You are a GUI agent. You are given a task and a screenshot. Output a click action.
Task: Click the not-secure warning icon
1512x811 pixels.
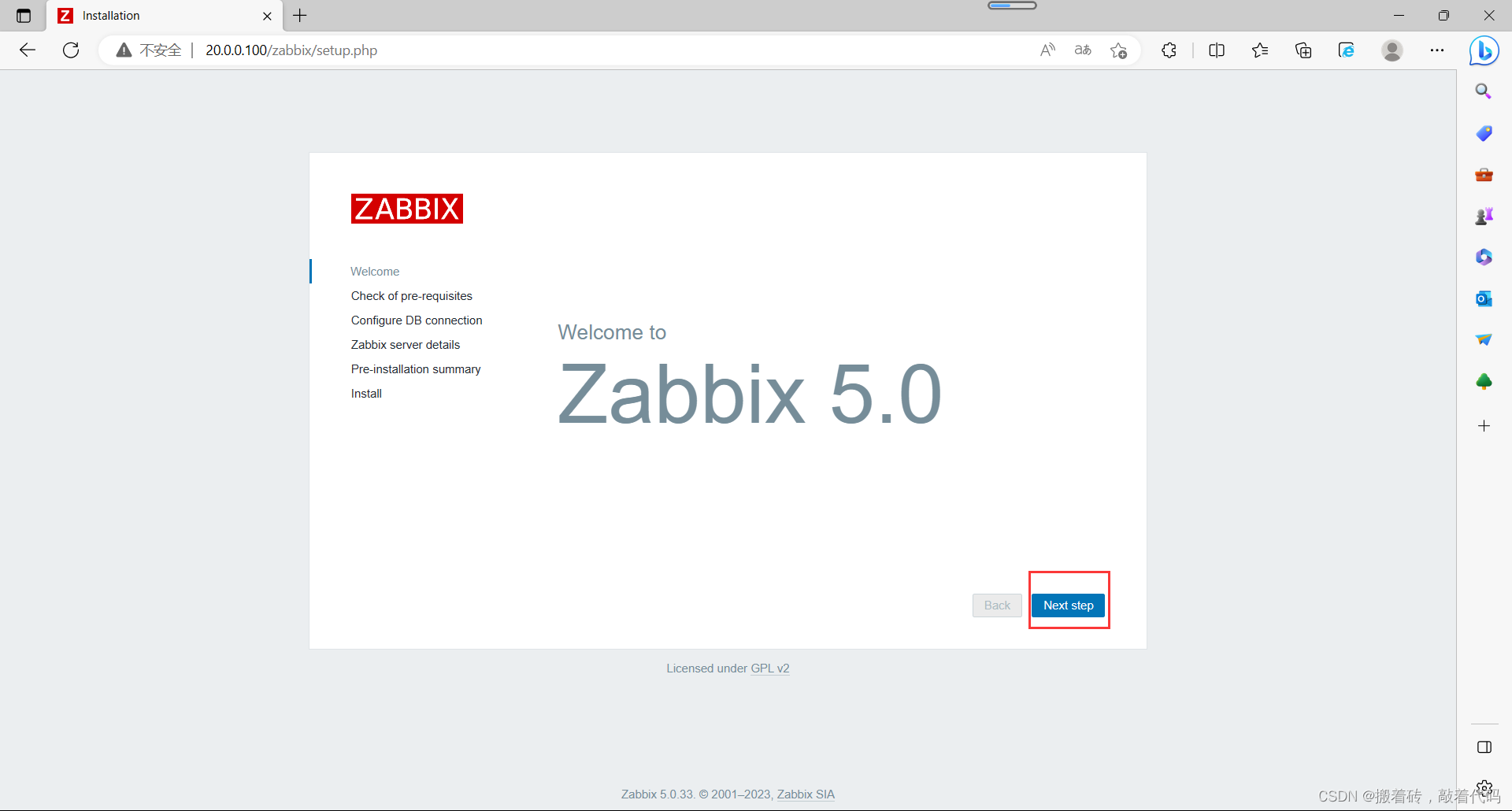tap(124, 50)
